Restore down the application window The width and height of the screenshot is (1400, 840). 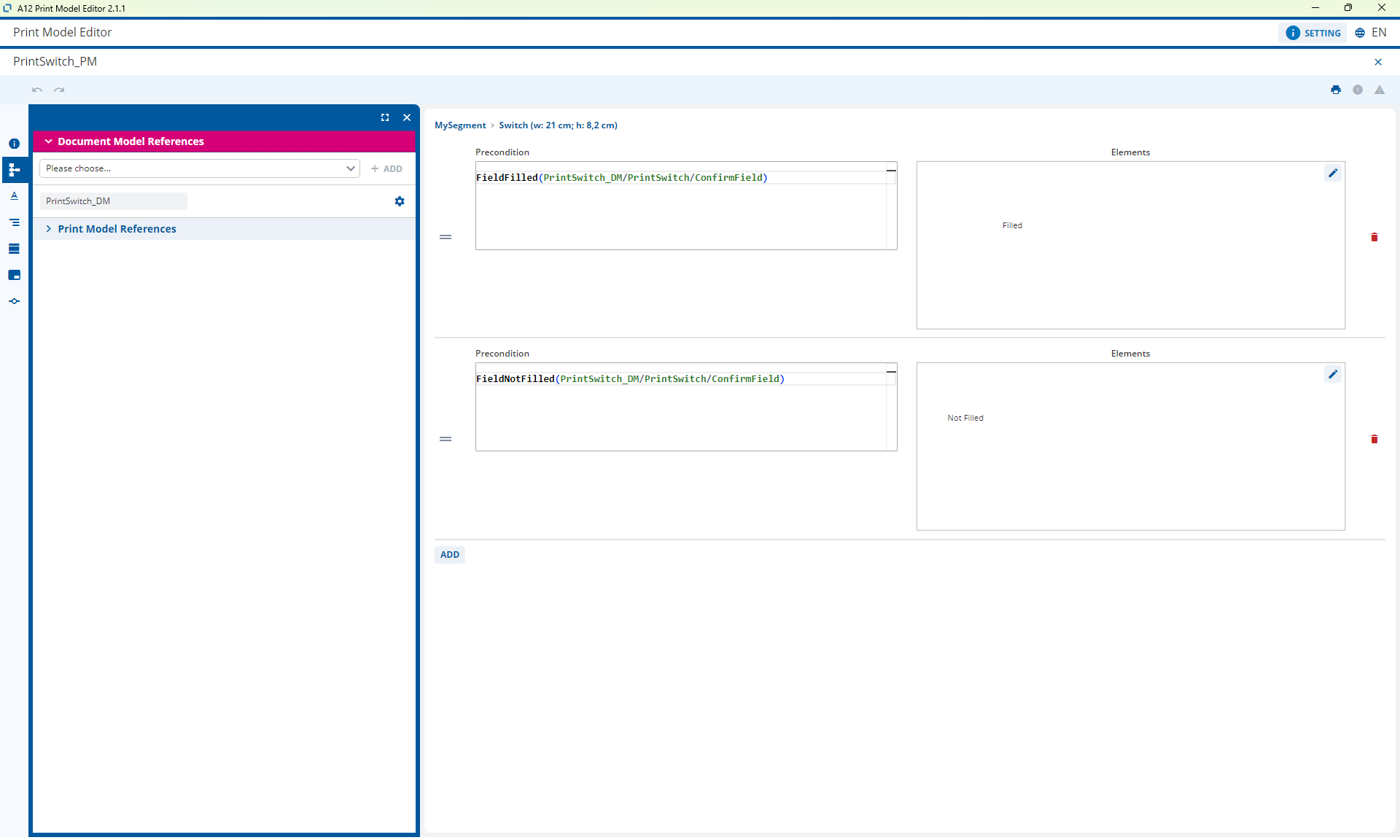click(1348, 8)
